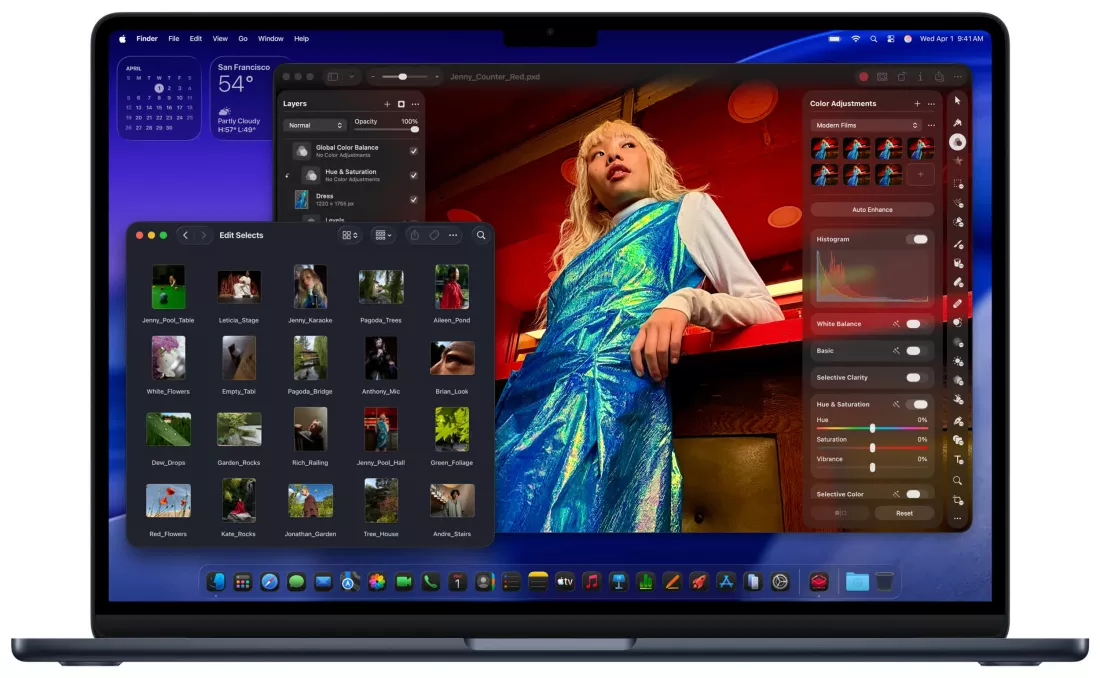This screenshot has height=678, width=1100.
Task: Click the Reset button in Color Adjustments
Action: click(904, 513)
